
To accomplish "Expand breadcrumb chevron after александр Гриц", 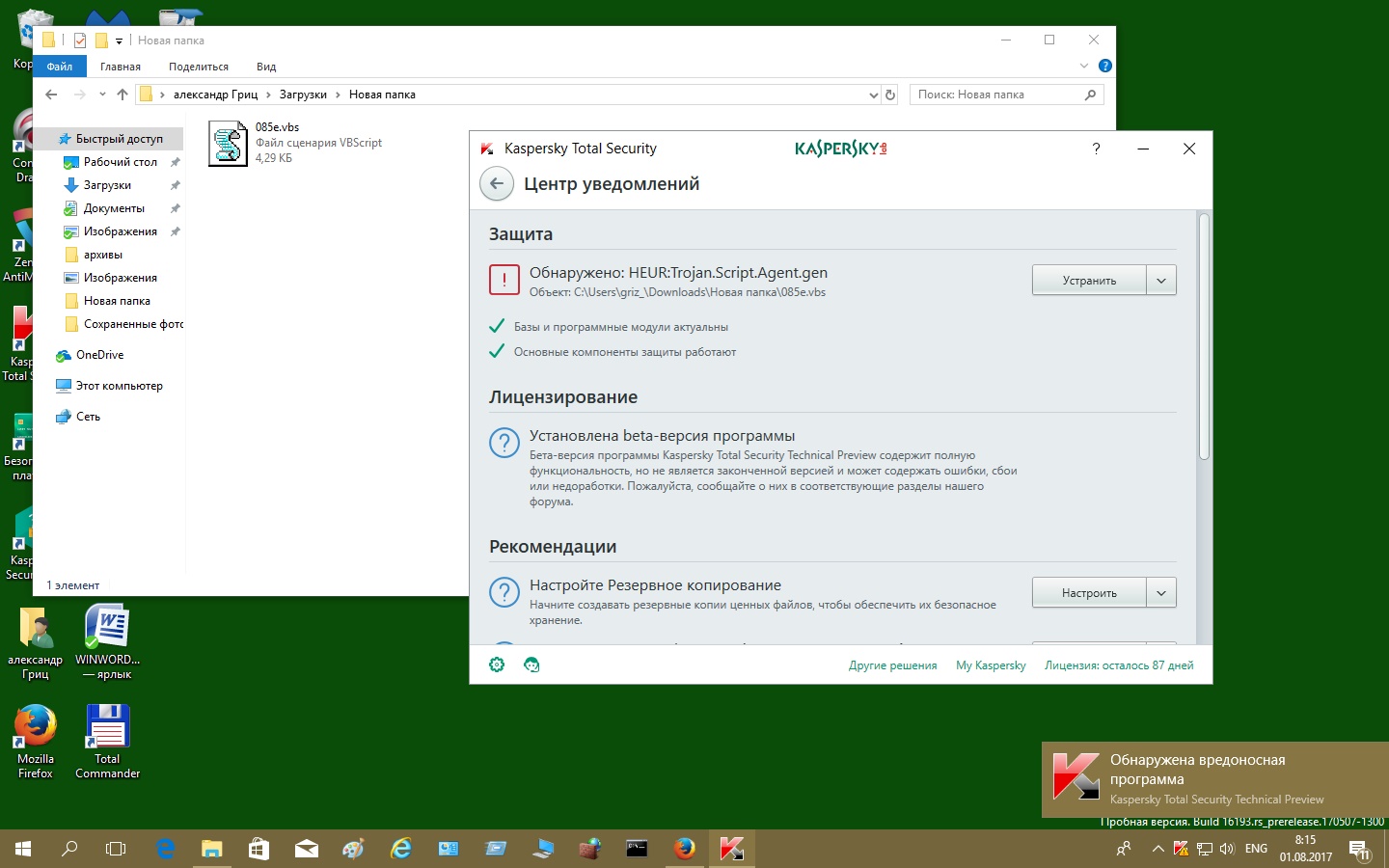I will pyautogui.click(x=268, y=95).
